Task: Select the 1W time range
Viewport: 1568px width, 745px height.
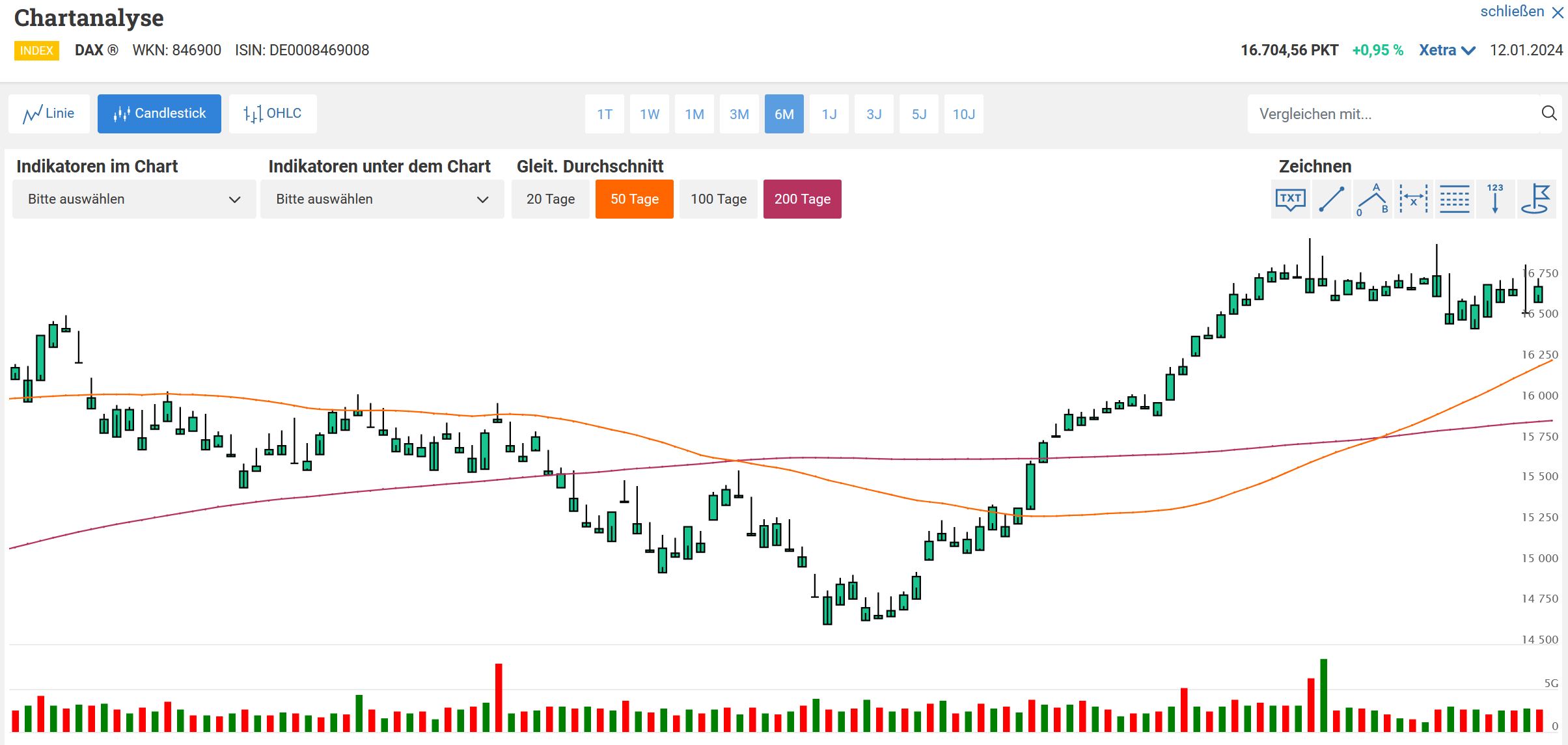Action: click(650, 114)
